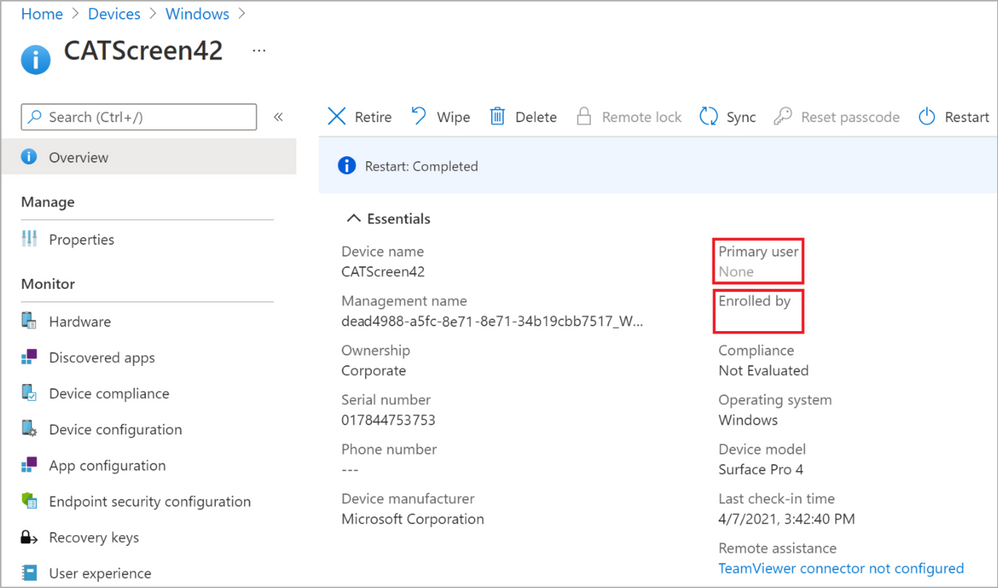Image resolution: width=998 pixels, height=588 pixels.
Task: Click the Device configuration icon
Action: [x=29, y=428]
